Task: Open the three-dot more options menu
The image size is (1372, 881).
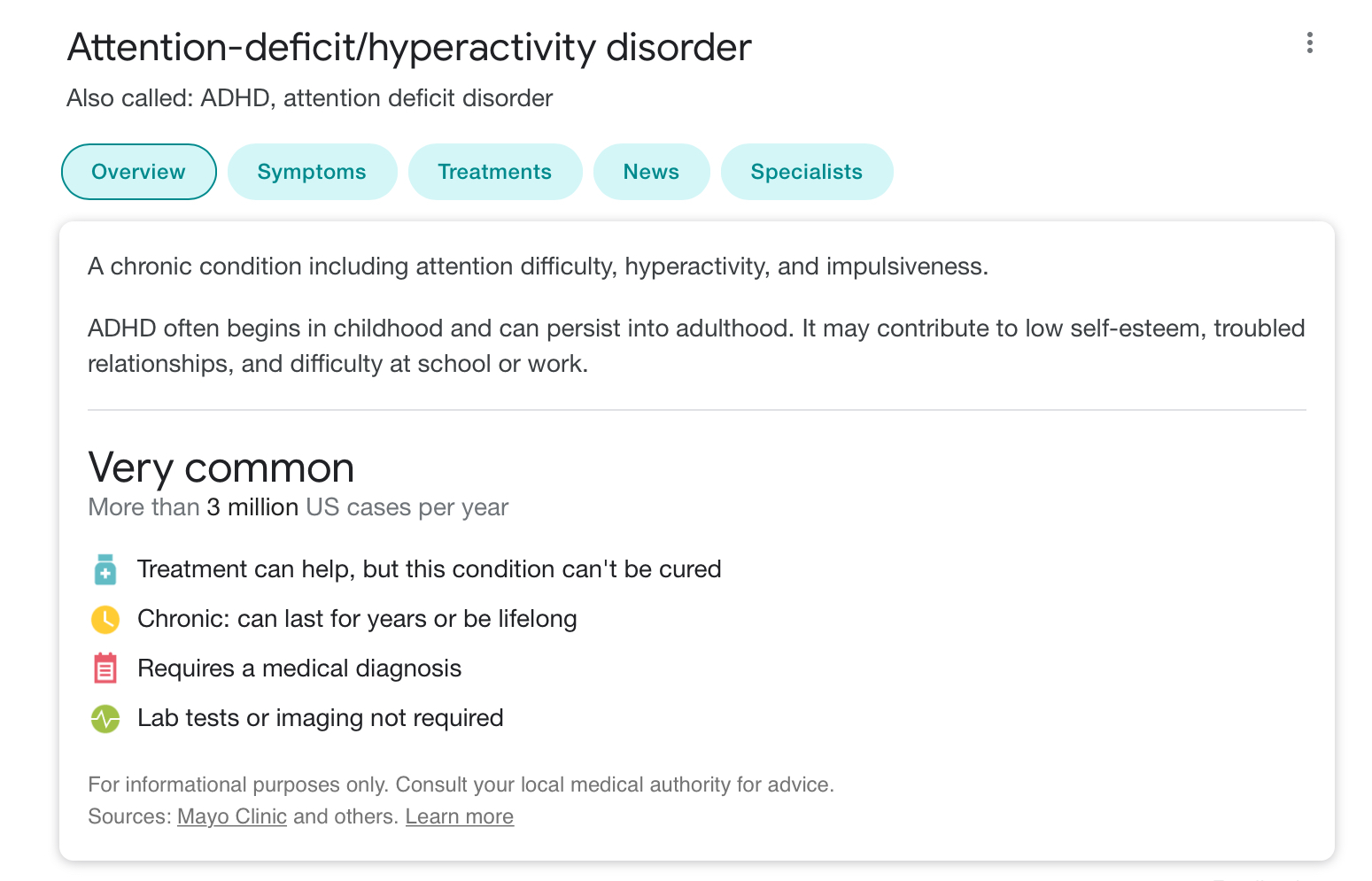Action: 1309,43
